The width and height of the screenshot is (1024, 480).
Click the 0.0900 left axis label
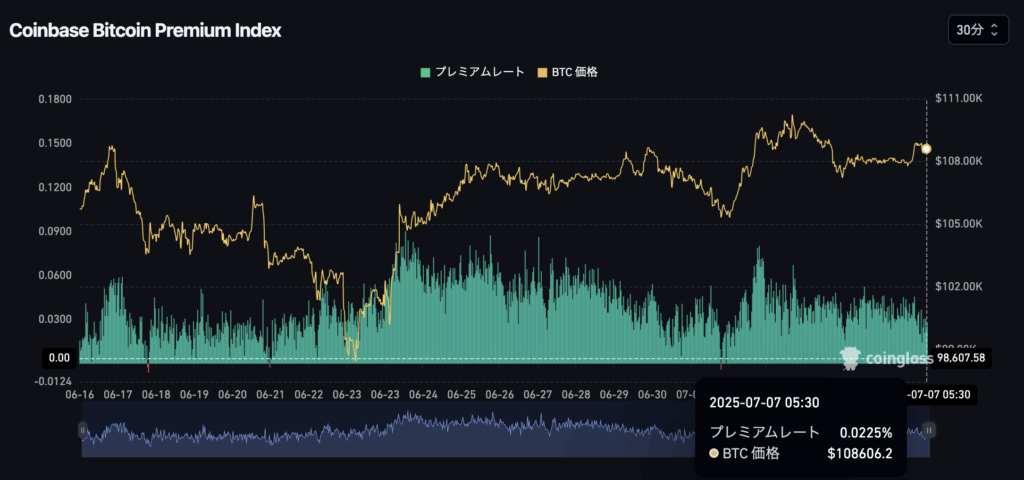(56, 231)
